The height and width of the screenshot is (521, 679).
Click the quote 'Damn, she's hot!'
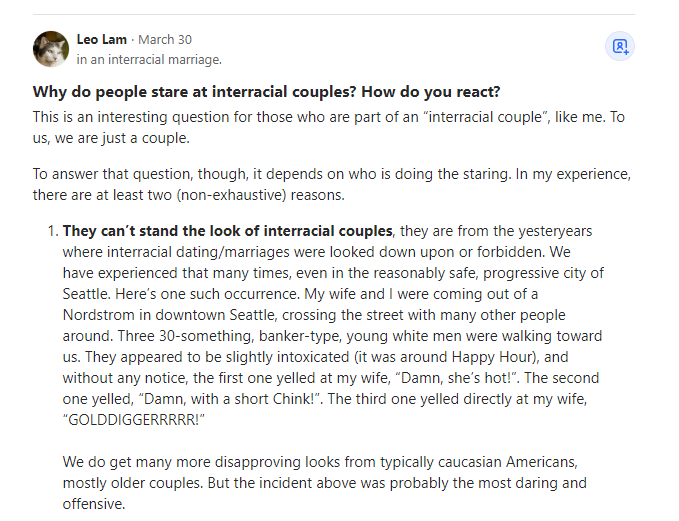click(456, 378)
